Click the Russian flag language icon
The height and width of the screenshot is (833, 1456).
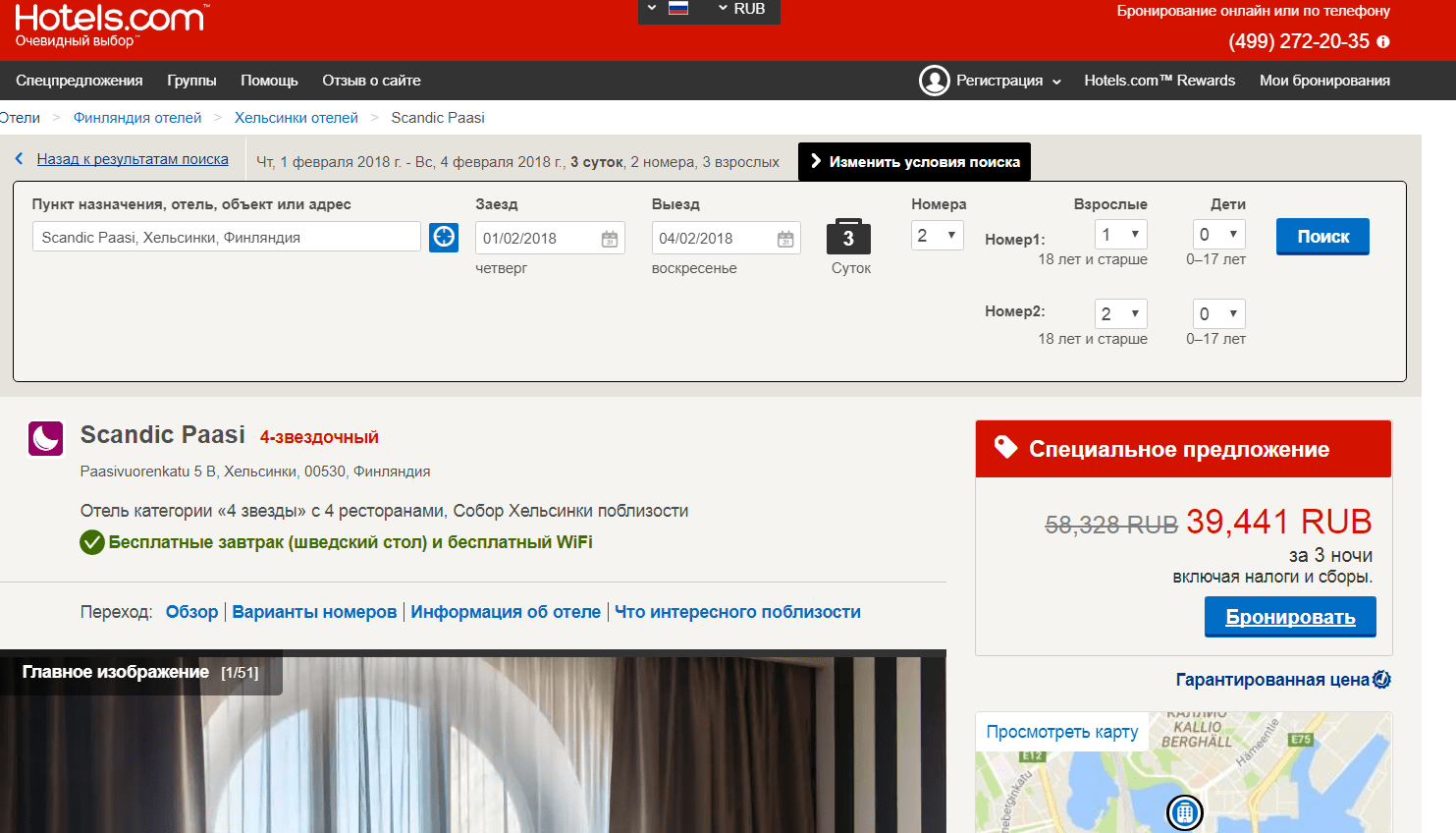[677, 9]
